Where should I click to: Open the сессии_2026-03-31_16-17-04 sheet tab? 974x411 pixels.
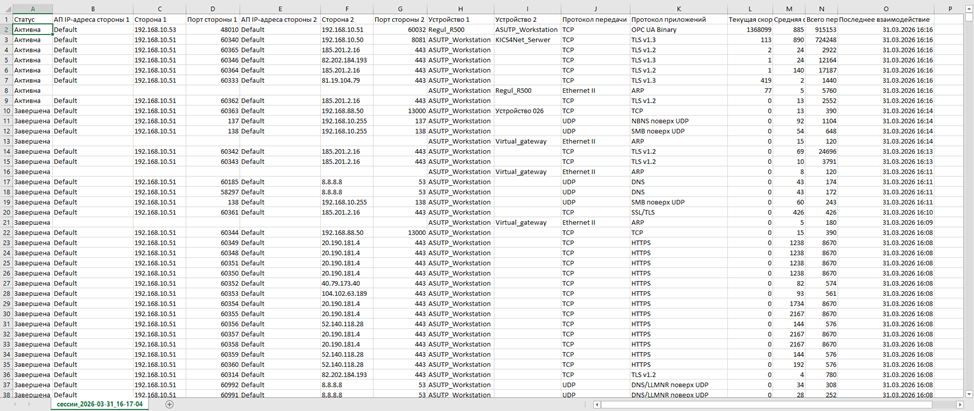(x=98, y=404)
